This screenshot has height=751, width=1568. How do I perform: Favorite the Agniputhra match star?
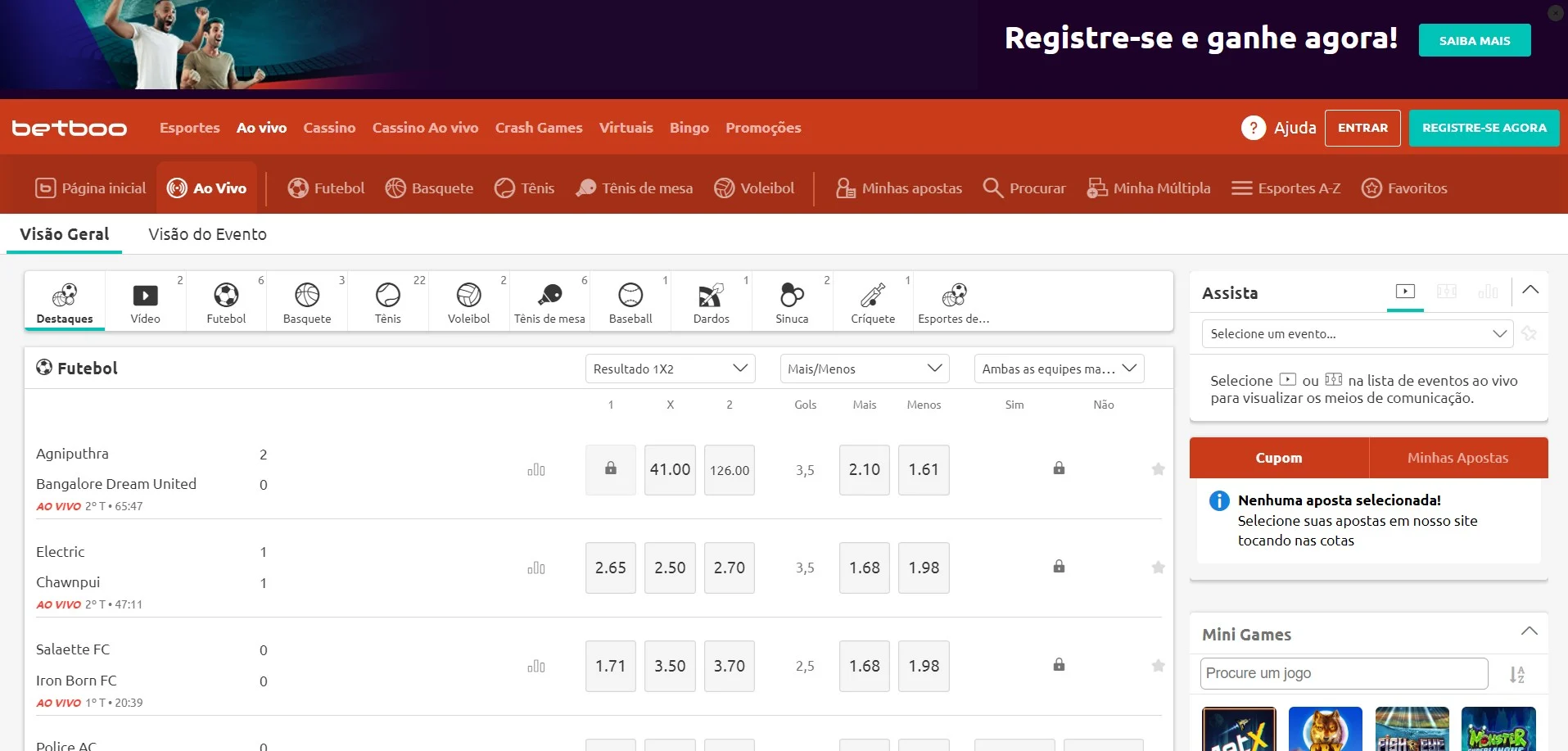pos(1158,469)
